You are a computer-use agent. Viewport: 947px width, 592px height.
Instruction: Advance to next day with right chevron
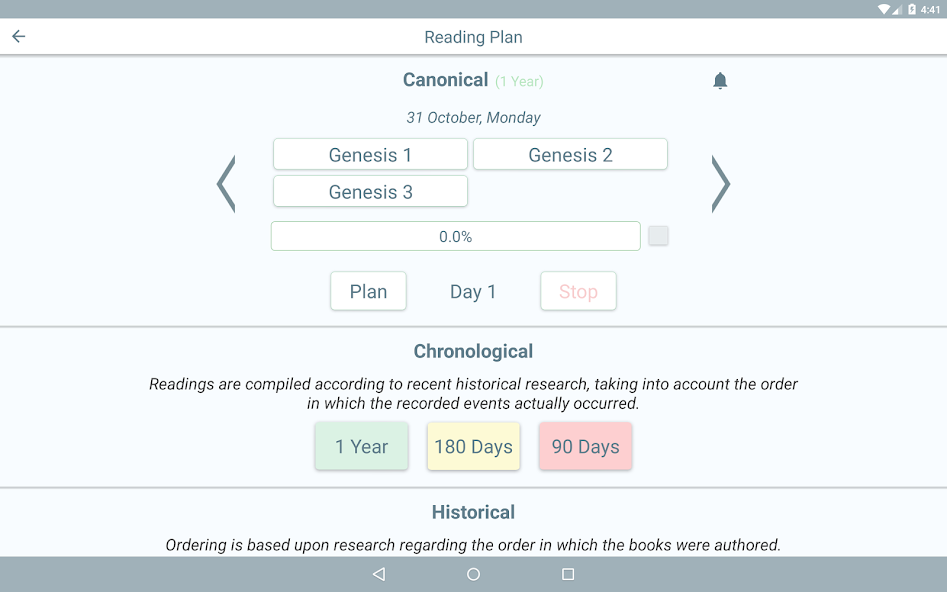point(721,184)
